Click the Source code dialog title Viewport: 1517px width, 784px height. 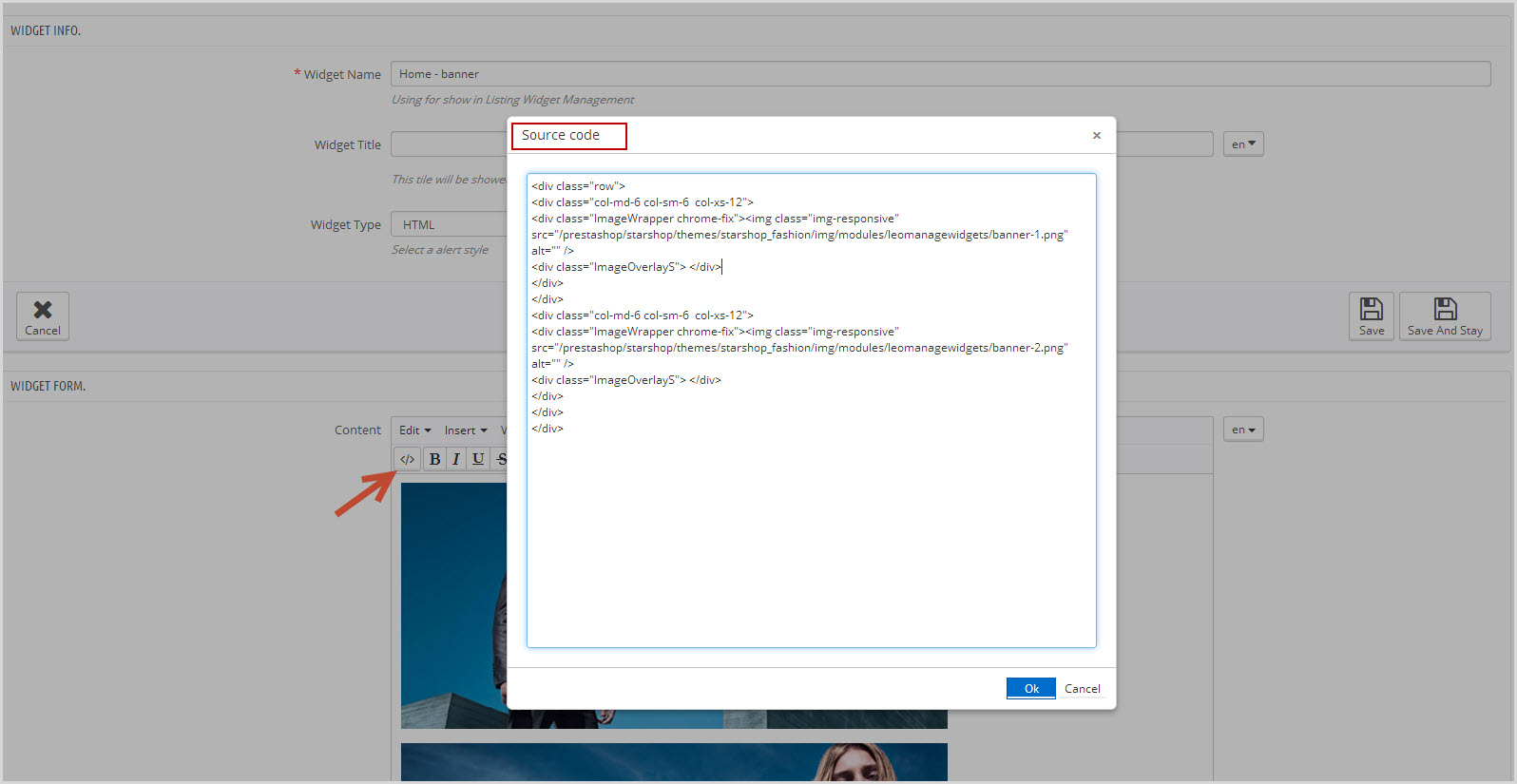click(561, 135)
